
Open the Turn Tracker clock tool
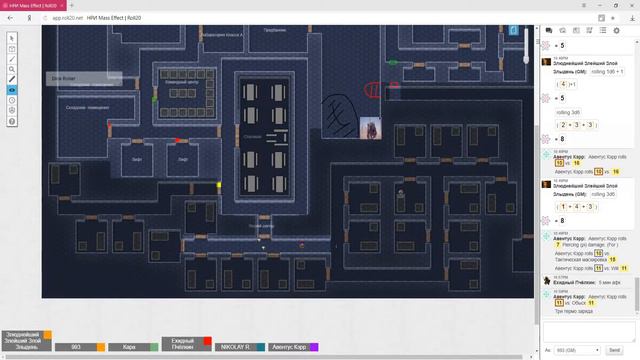tap(12, 100)
